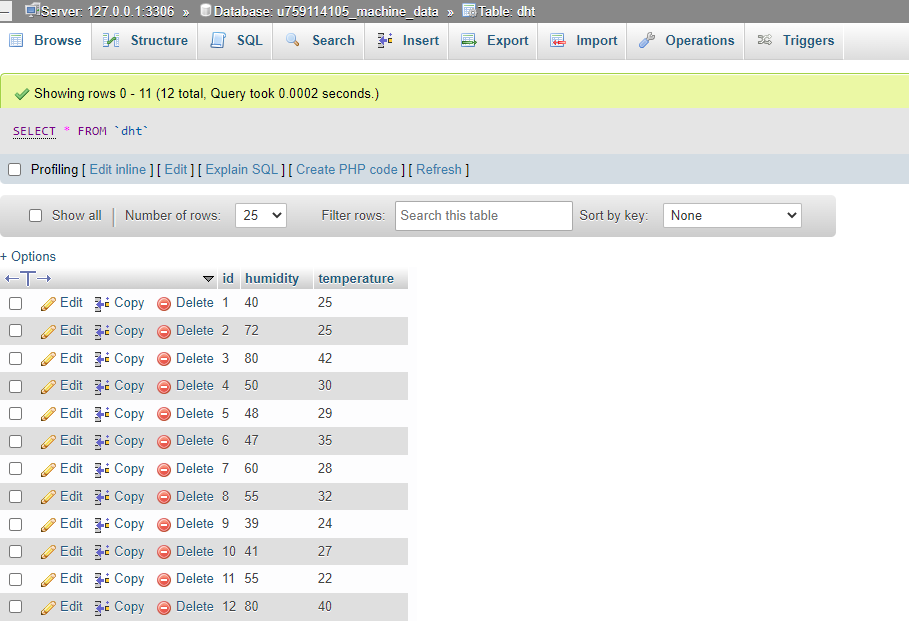Open the Number of rows dropdown

(x=260, y=215)
